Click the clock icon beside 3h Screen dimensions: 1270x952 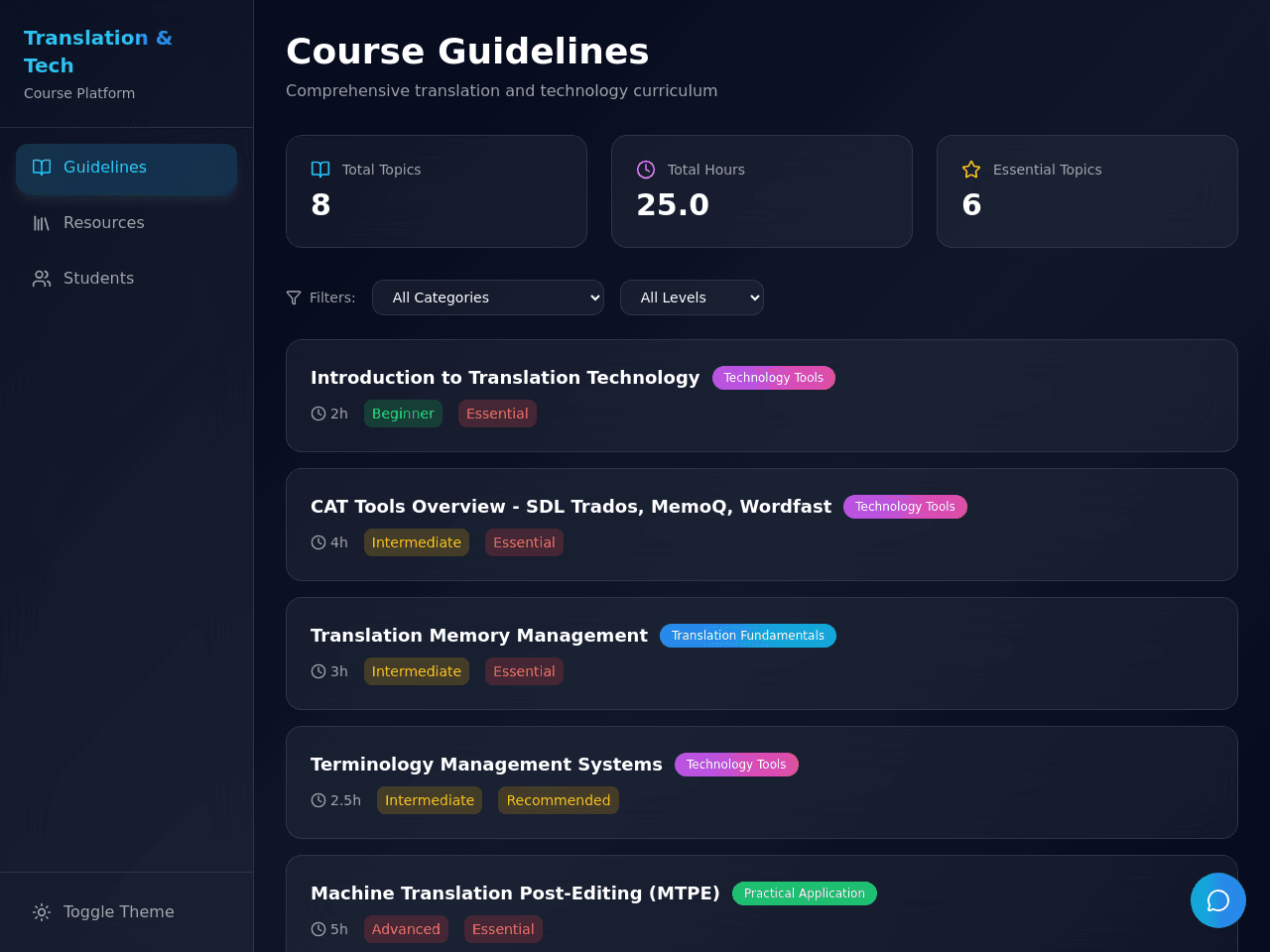pyautogui.click(x=318, y=671)
